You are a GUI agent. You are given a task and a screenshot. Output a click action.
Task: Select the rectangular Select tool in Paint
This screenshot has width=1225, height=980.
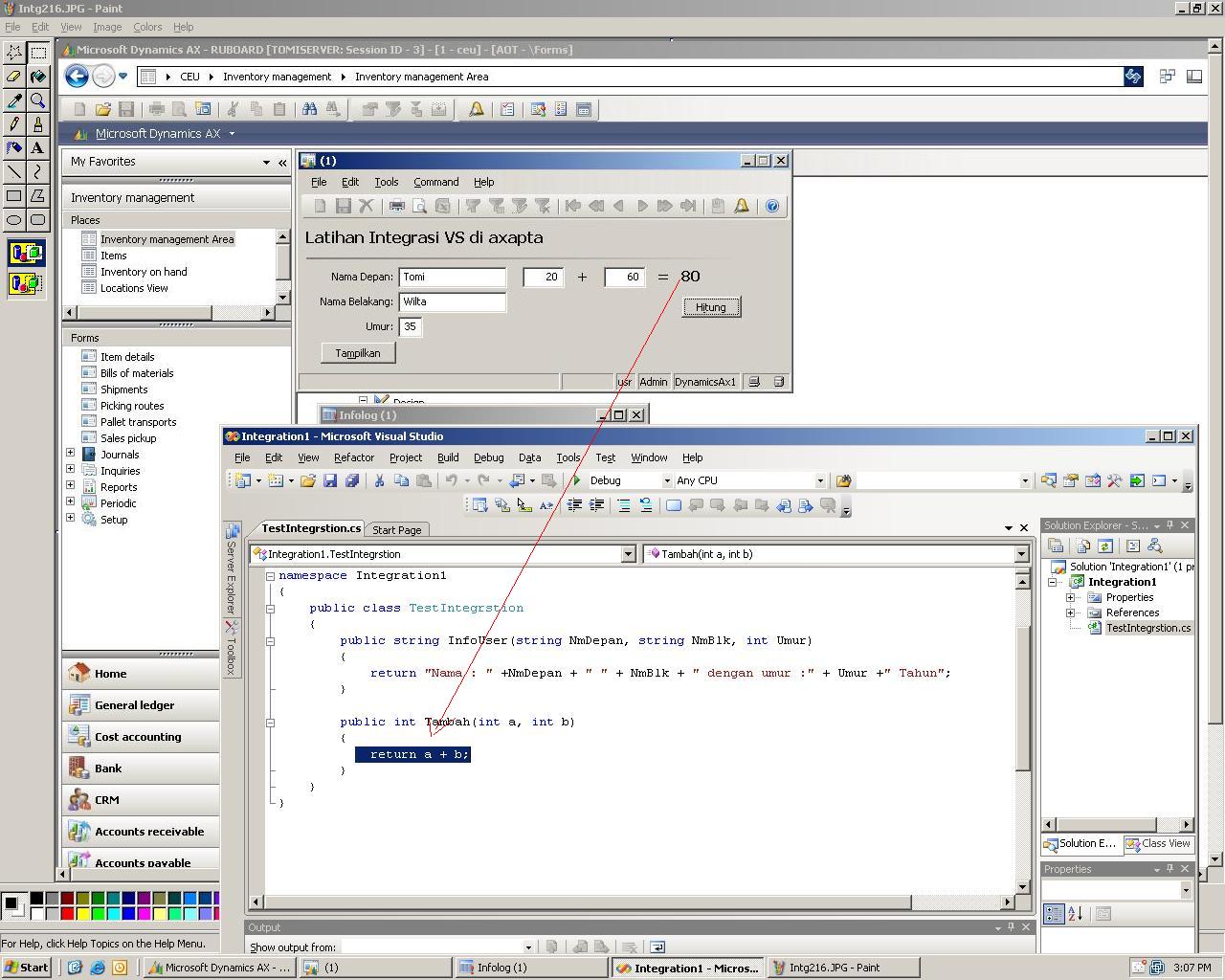coord(38,53)
